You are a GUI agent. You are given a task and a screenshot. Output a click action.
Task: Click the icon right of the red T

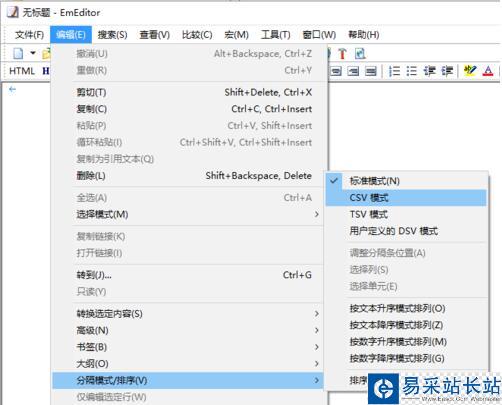[x=360, y=54]
